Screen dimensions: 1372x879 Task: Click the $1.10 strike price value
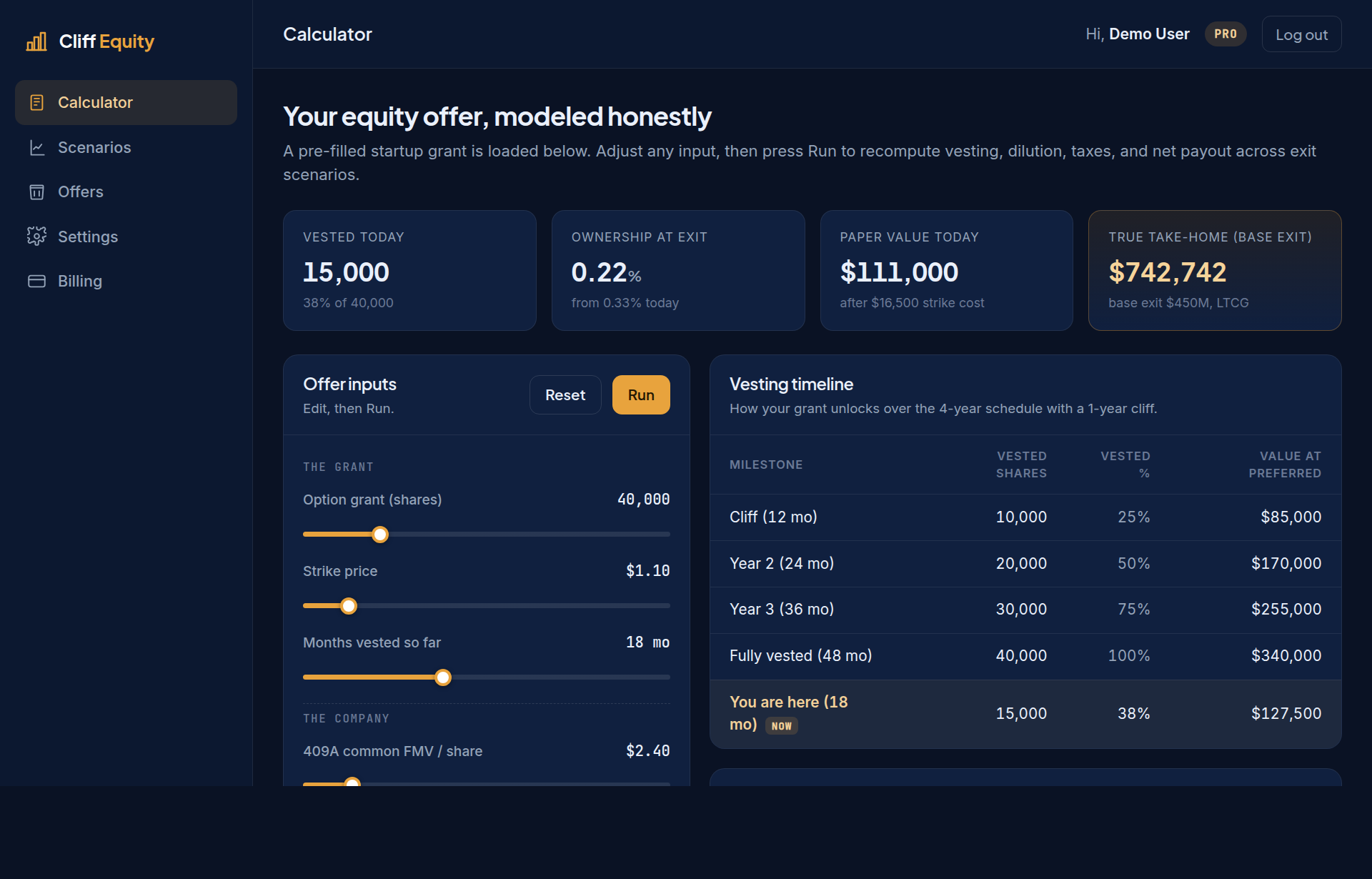(647, 572)
